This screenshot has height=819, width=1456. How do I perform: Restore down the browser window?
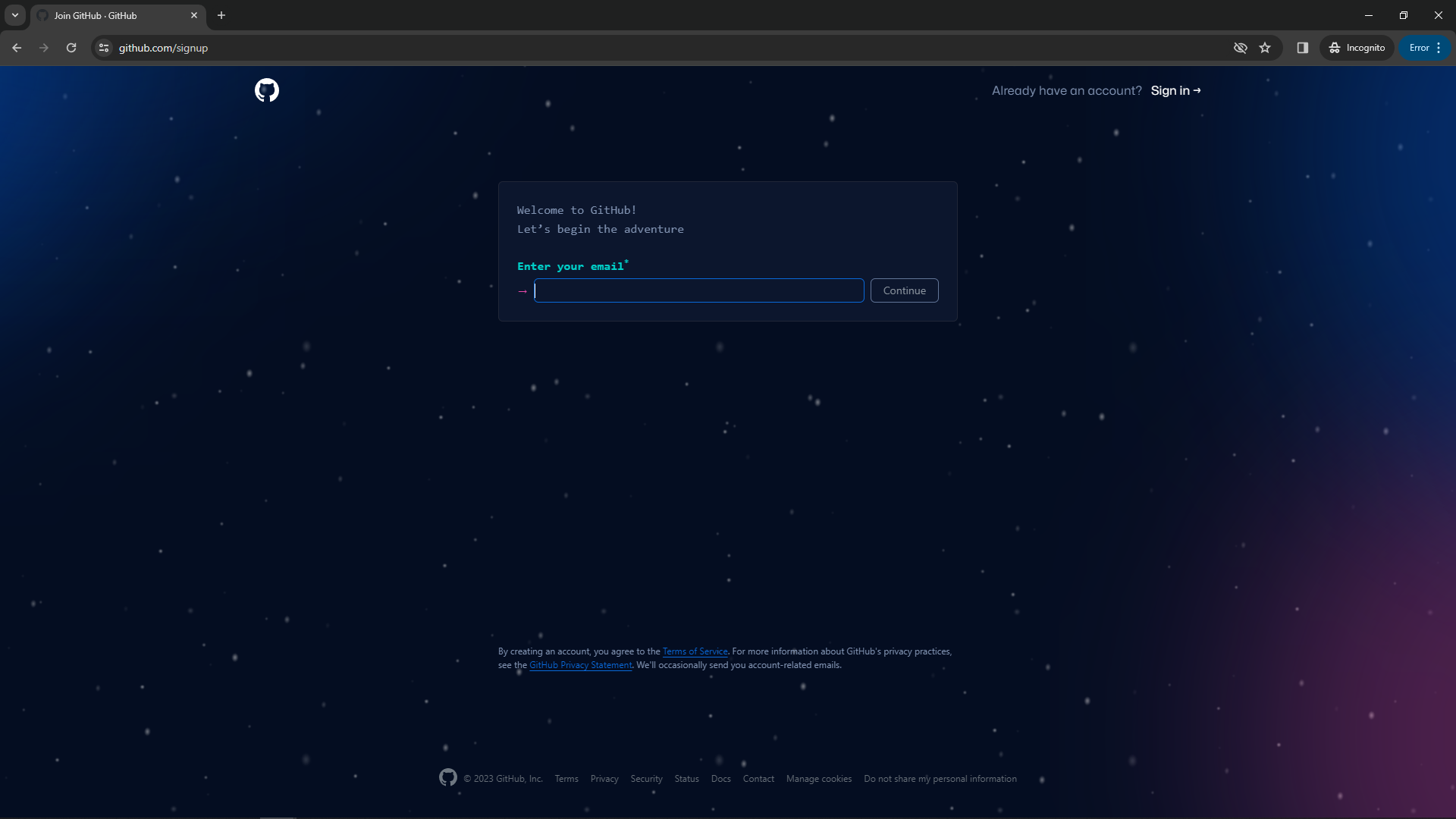[1404, 15]
